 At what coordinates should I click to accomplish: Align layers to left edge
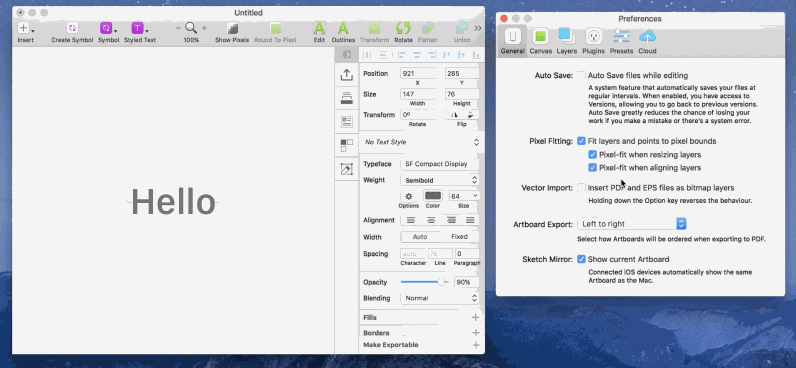pos(402,55)
